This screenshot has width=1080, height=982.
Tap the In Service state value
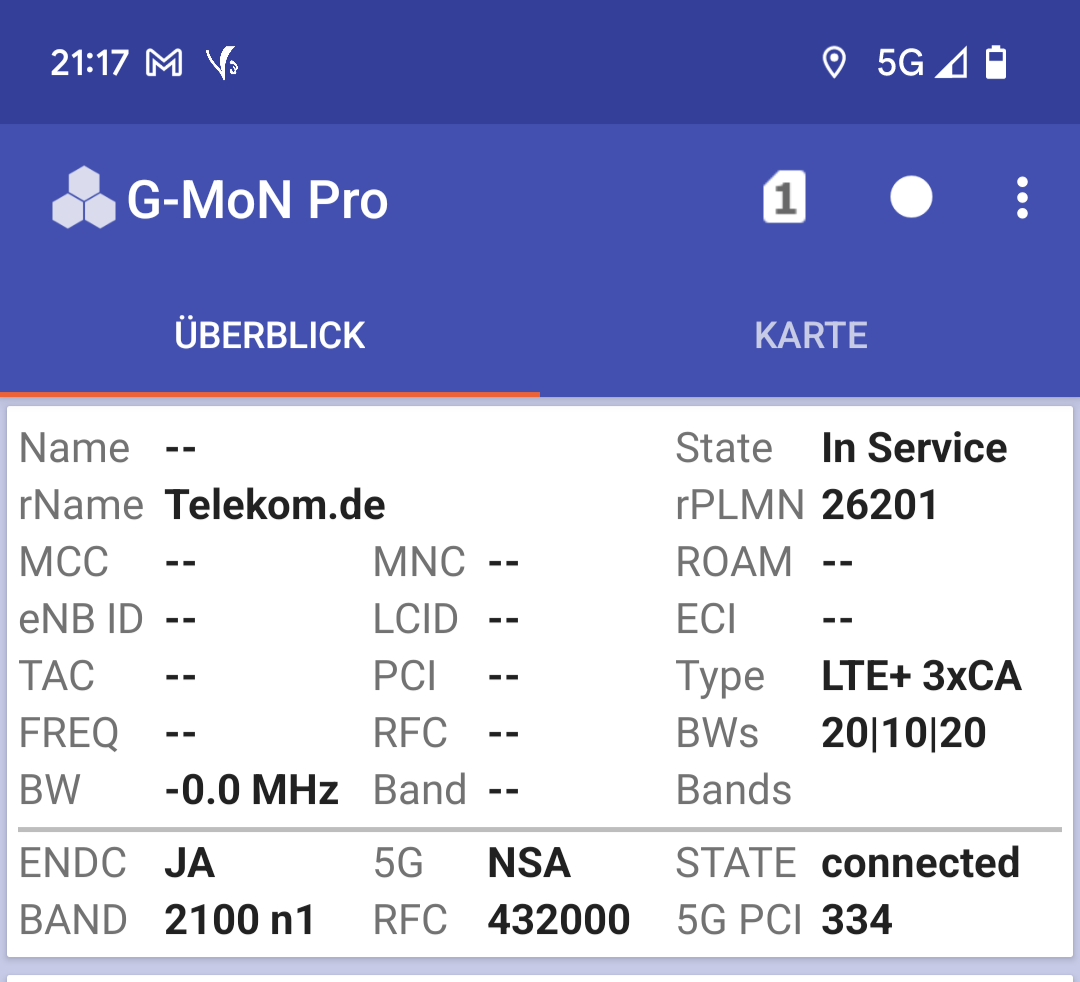[x=914, y=448]
